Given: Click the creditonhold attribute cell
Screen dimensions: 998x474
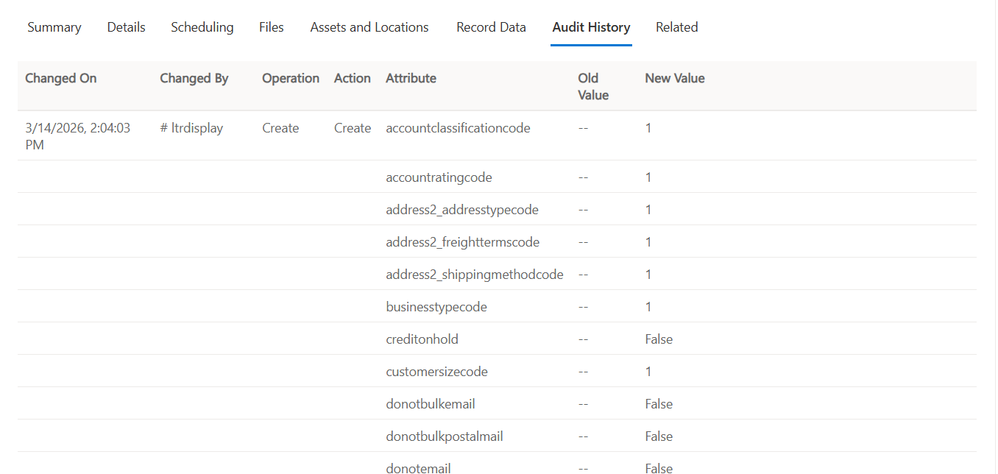Looking at the screenshot, I should [422, 339].
